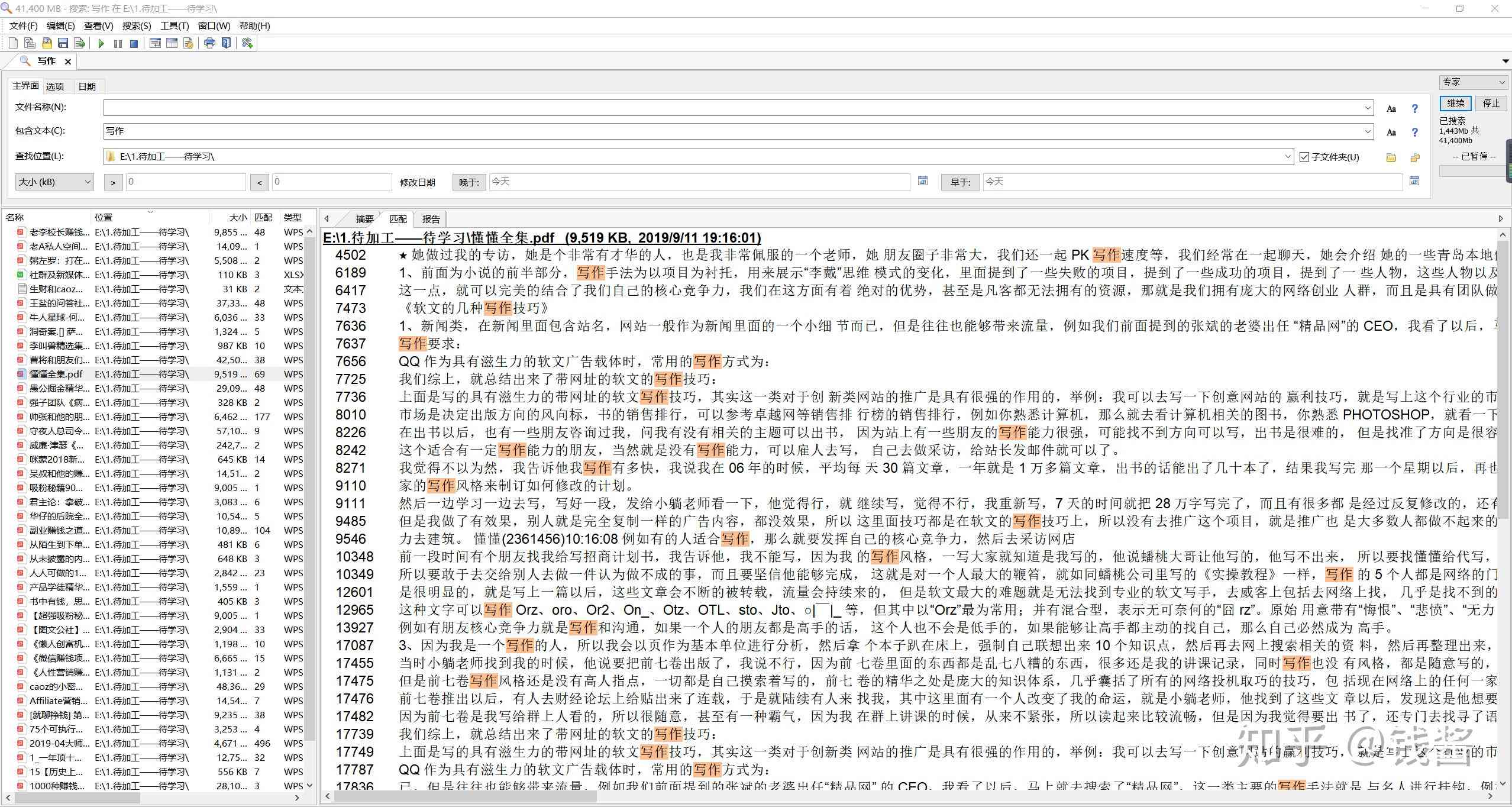The image size is (1512, 807).
Task: Open the 窗口(W) menu
Action: (x=214, y=26)
